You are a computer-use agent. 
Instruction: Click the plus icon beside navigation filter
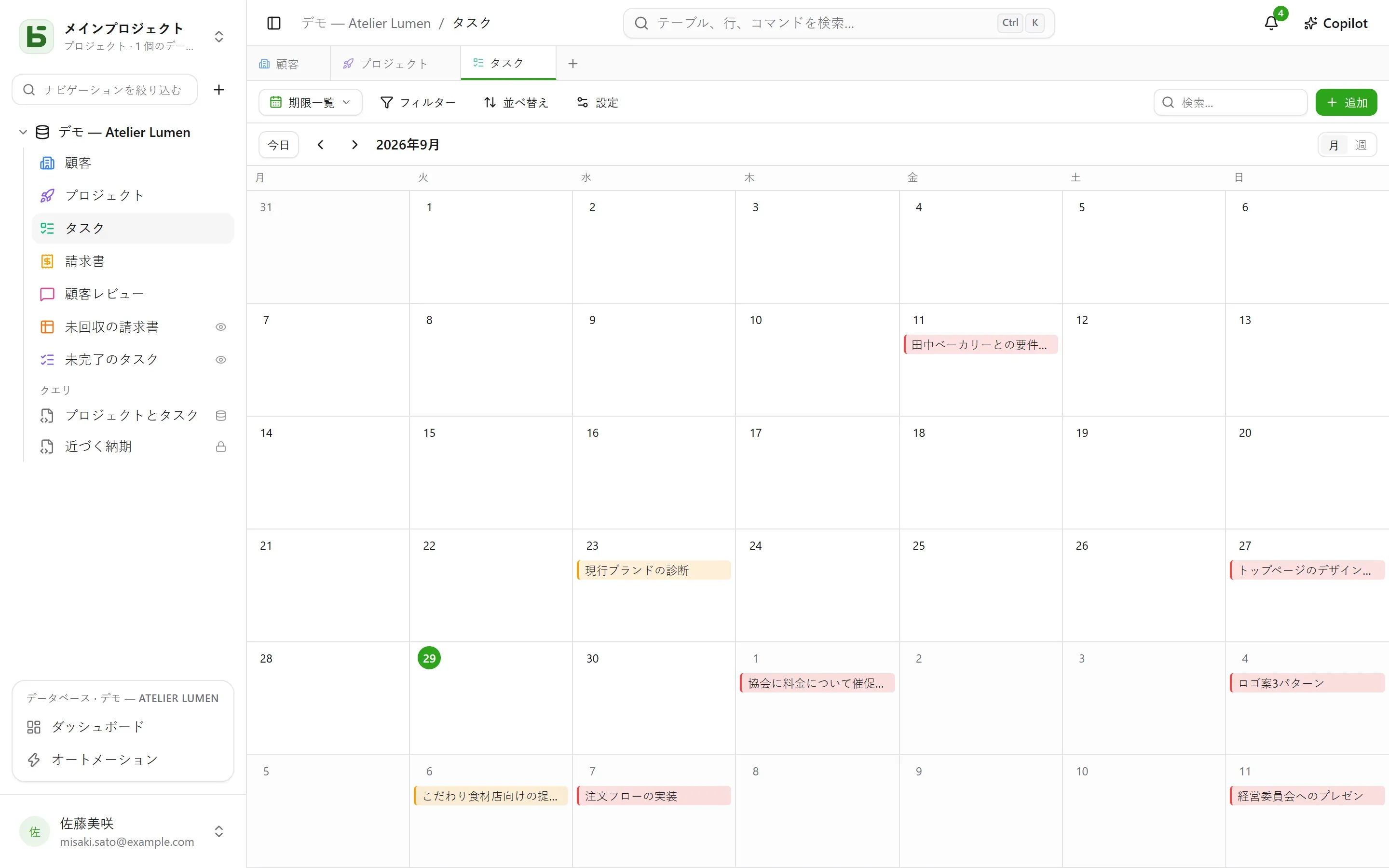(x=218, y=90)
